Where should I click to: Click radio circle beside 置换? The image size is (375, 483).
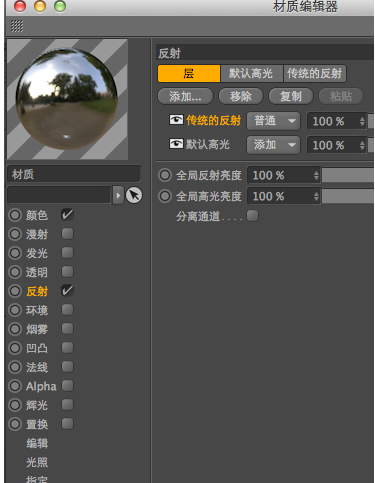(x=15, y=424)
